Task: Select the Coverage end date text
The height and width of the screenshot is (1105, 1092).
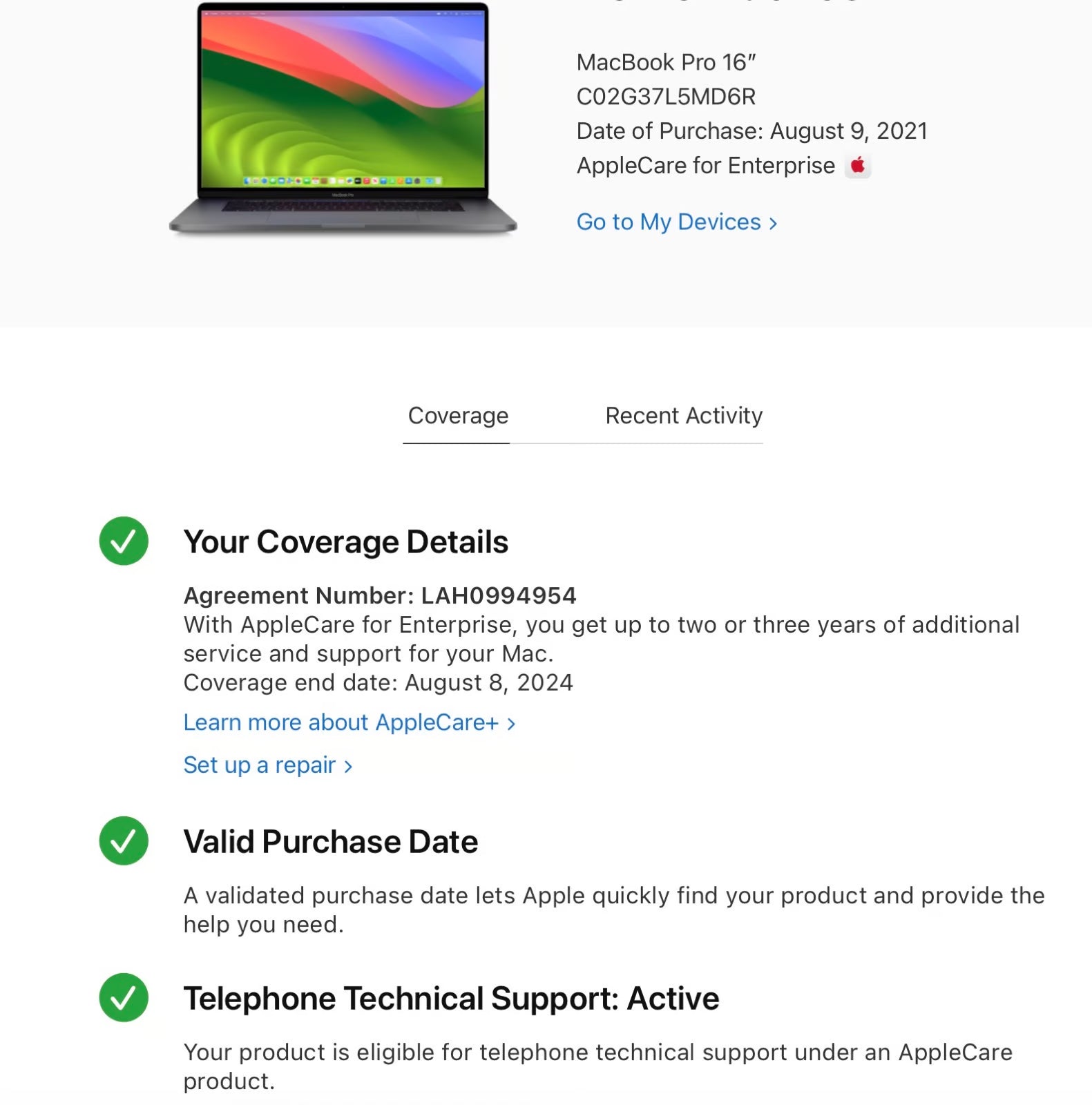Action: coord(377,682)
